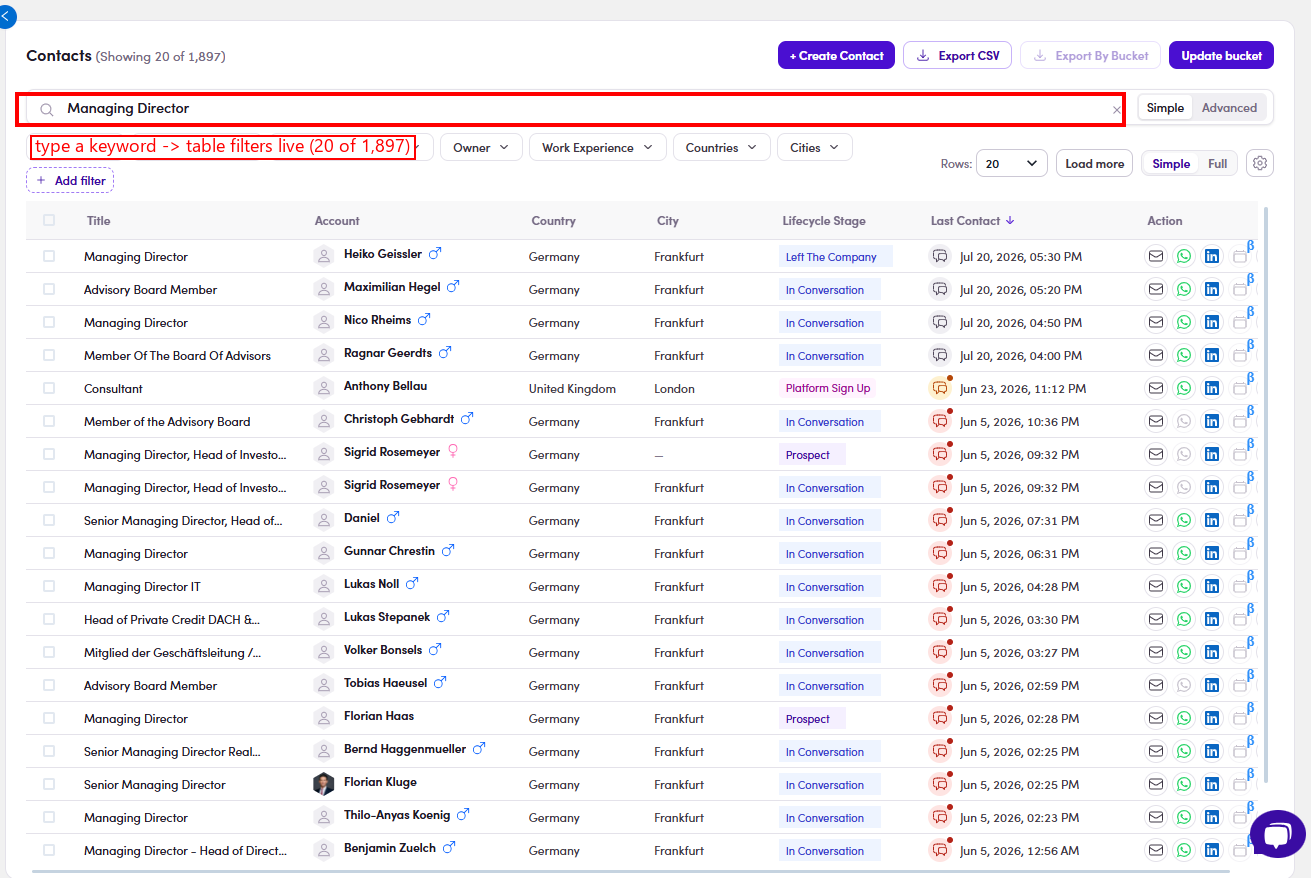Click the Lifecycle Stage column header
The height and width of the screenshot is (878, 1311).
824,221
